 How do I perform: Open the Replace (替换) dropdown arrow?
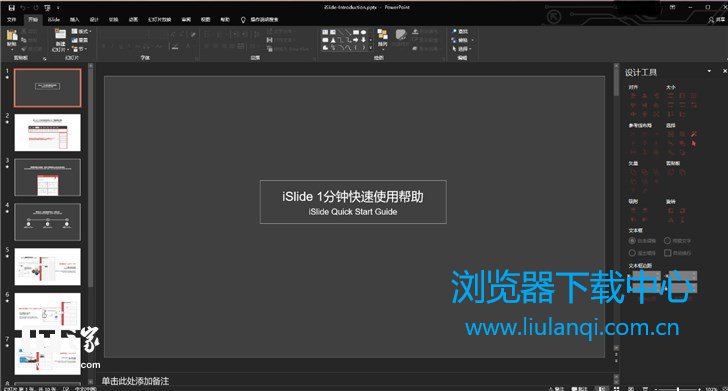click(x=472, y=40)
